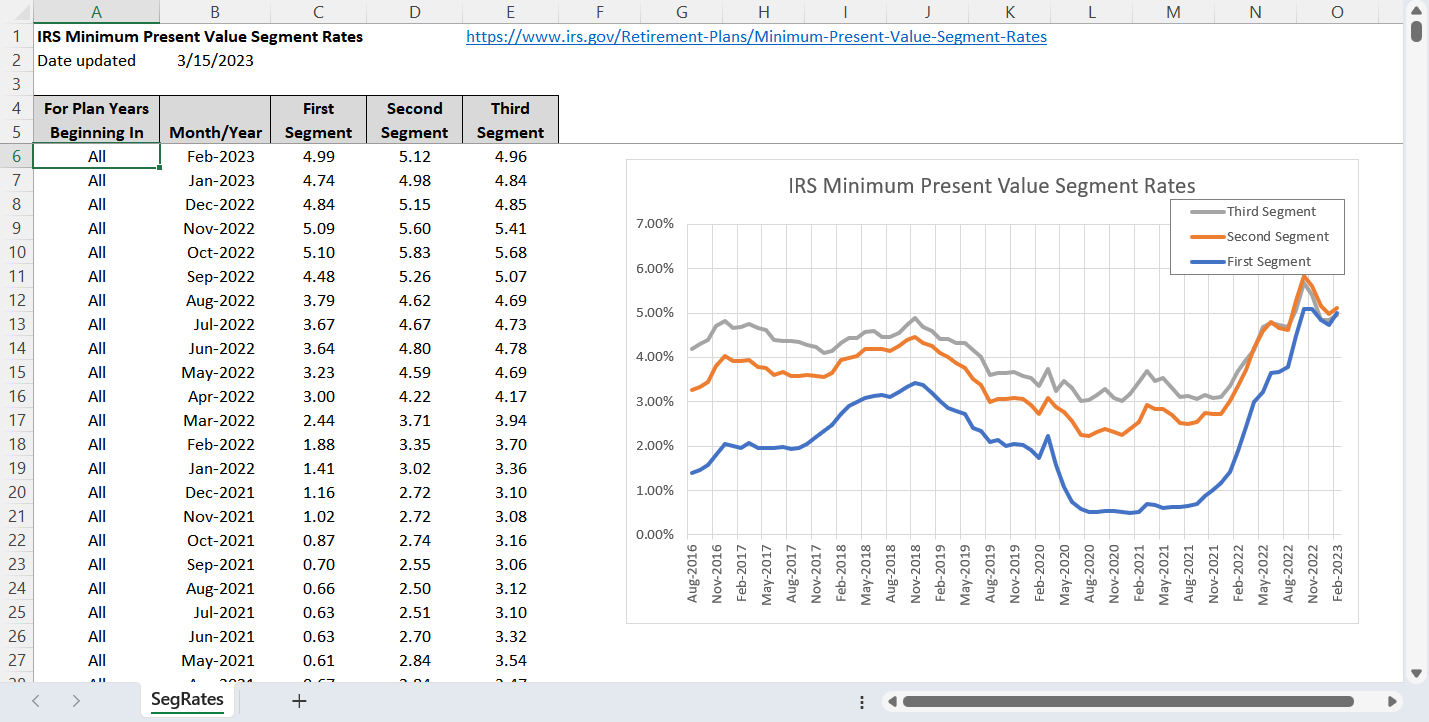1429x722 pixels.
Task: Select the Jul-2021 month cell
Action: point(215,613)
